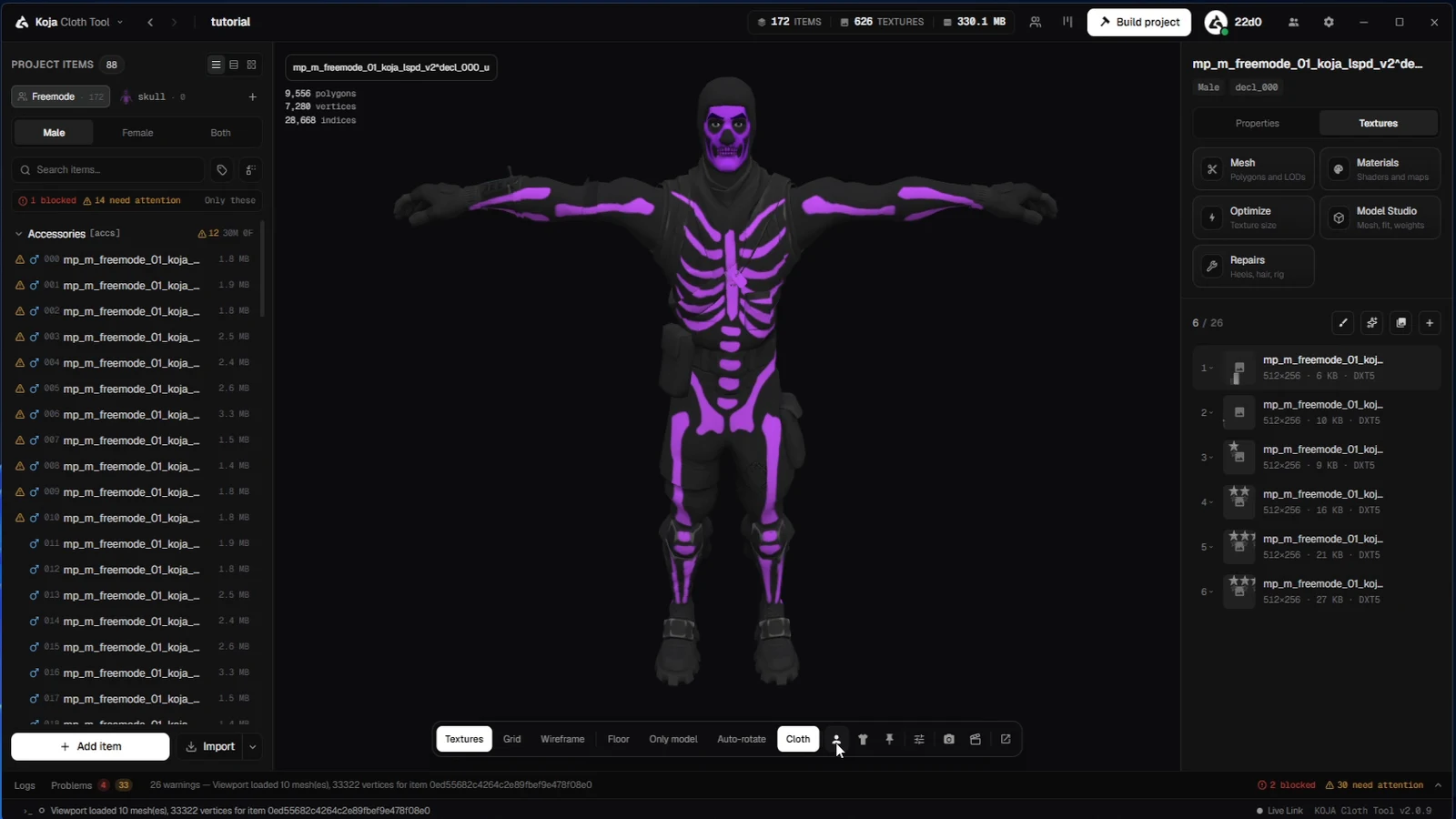The height and width of the screenshot is (819, 1456).
Task: Click the sort icon beside the tag filter
Action: click(x=251, y=170)
